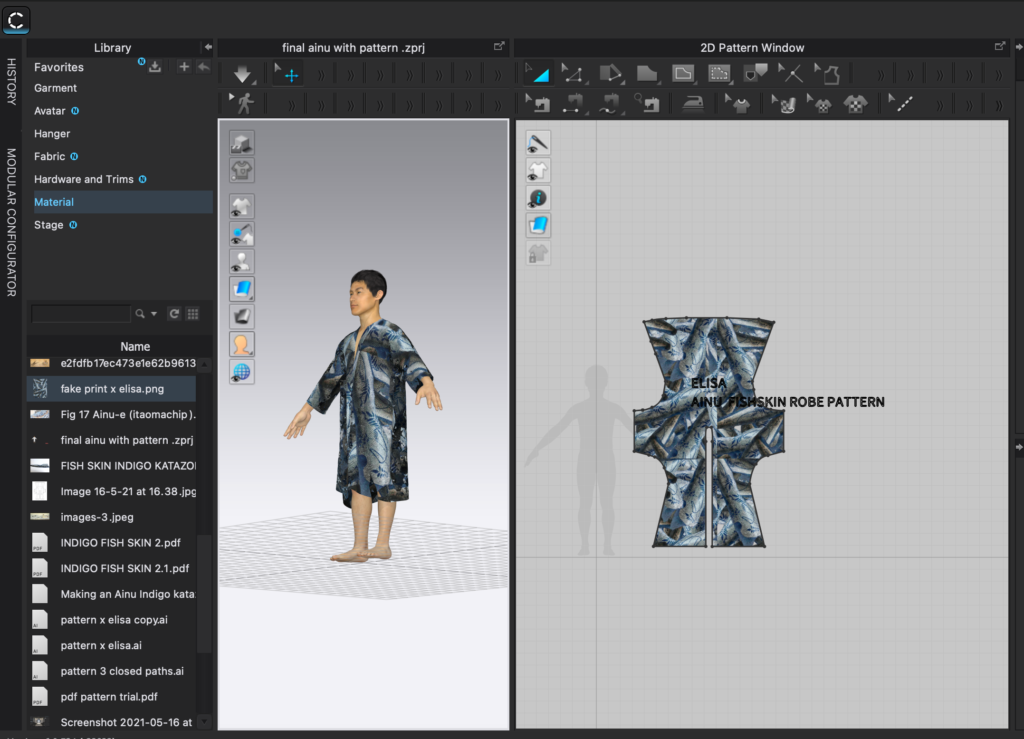This screenshot has width=1024, height=739.
Task: Toggle 2D pattern info display eye icon
Action: [x=538, y=198]
